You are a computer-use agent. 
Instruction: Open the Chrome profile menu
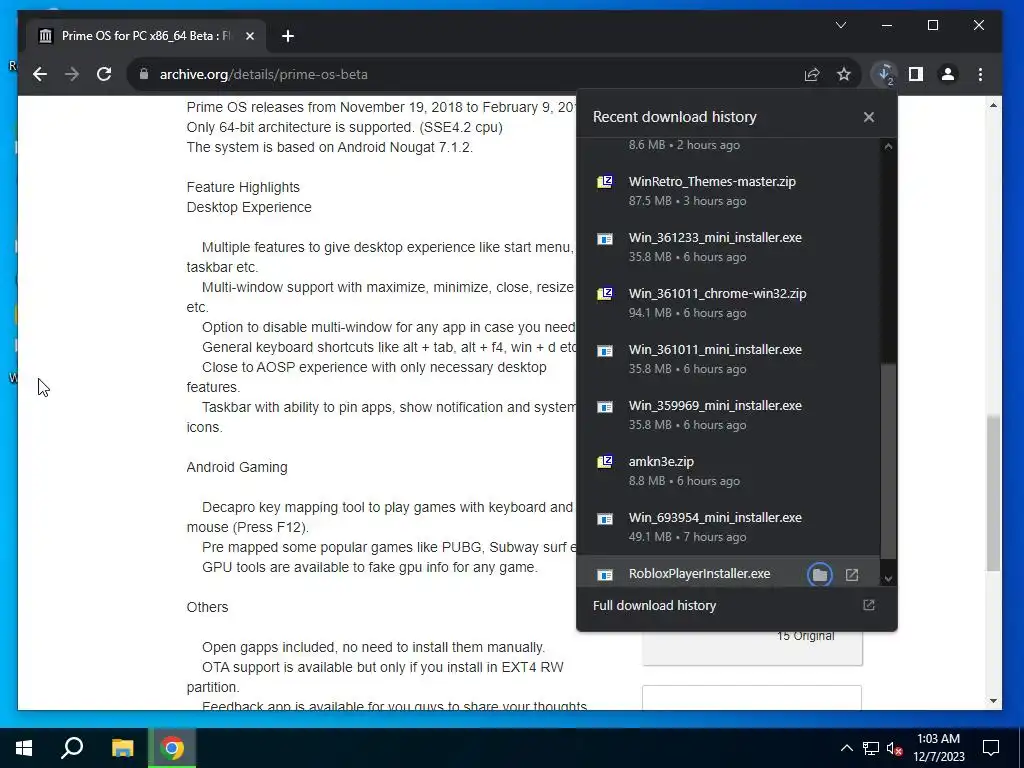pos(948,74)
